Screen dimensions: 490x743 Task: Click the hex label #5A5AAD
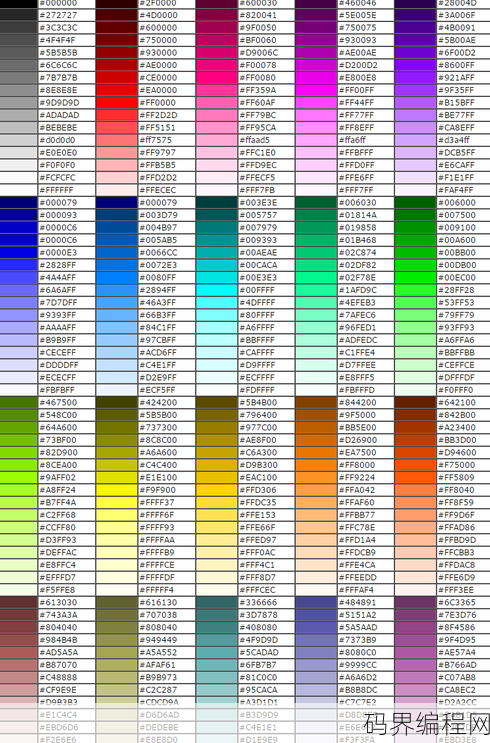tap(358, 627)
